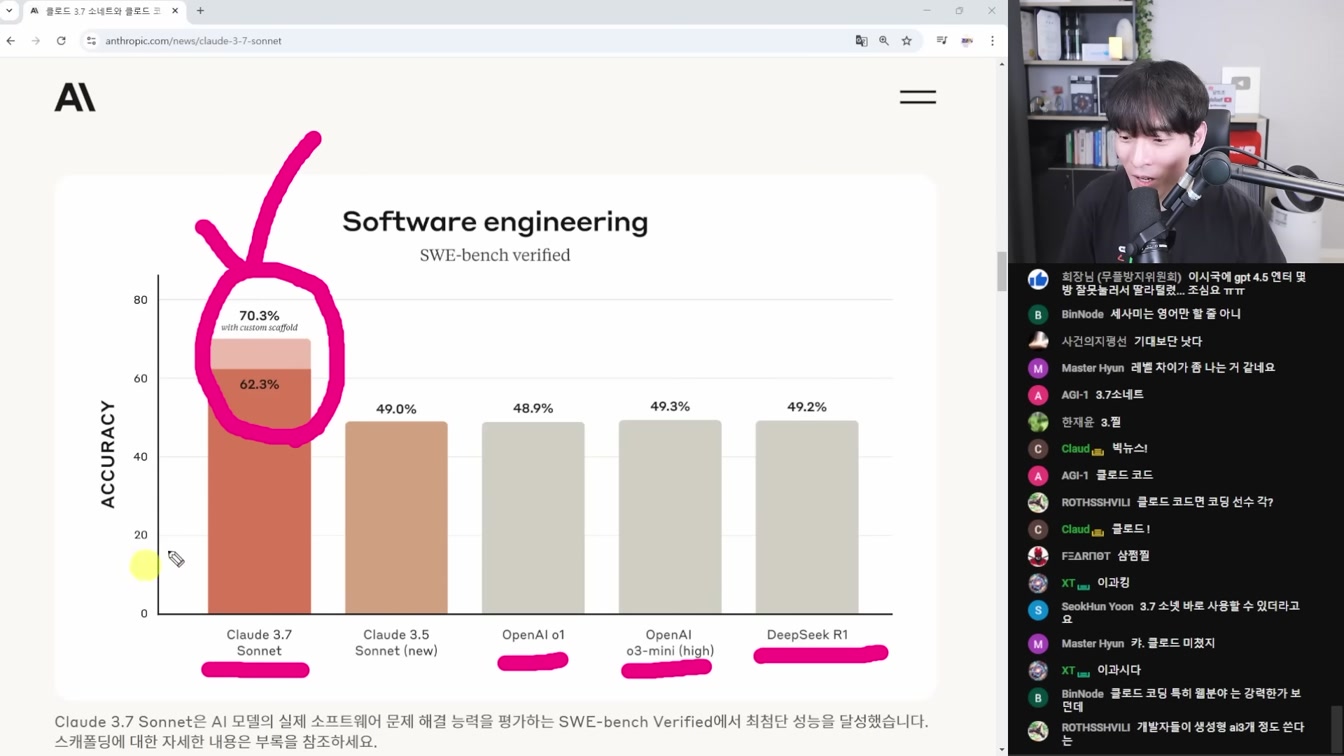The height and width of the screenshot is (756, 1344).
Task: Click the 48.9% bar label
Action: point(533,408)
